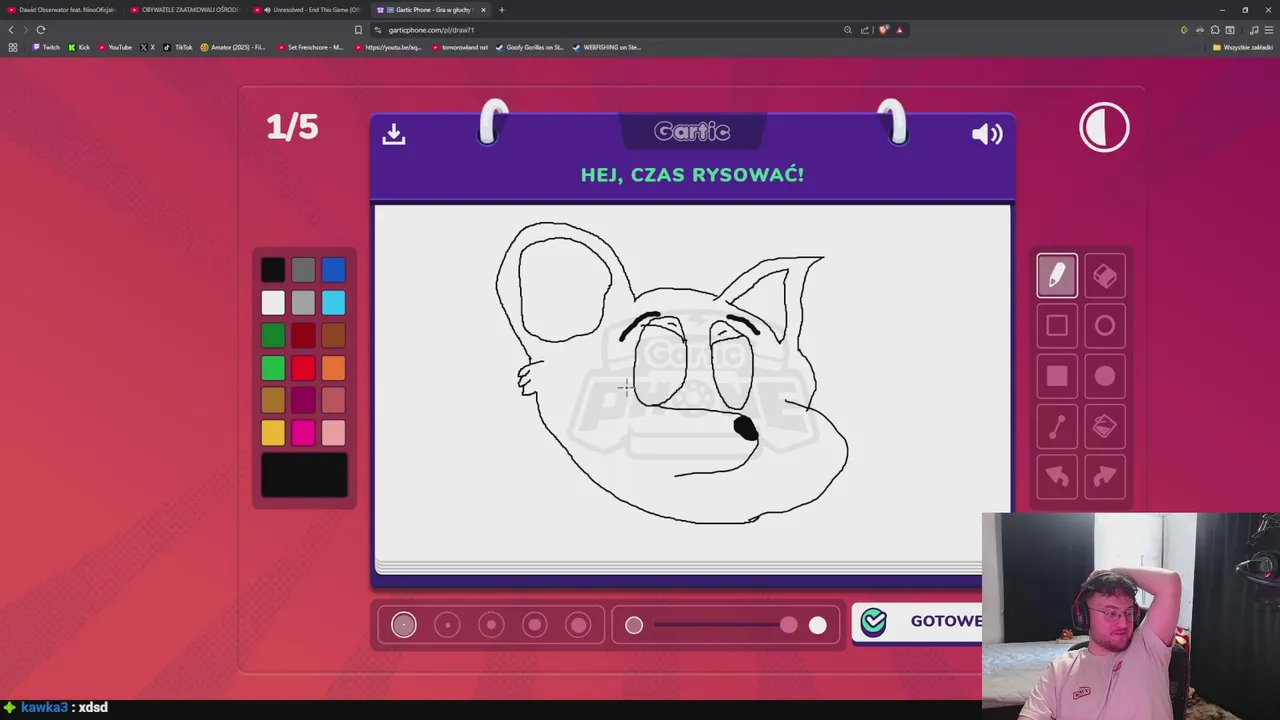Screen dimensions: 1280x720
Task: Switch to the OBYWATELE ZAATAKOWALI tab
Action: tap(185, 10)
